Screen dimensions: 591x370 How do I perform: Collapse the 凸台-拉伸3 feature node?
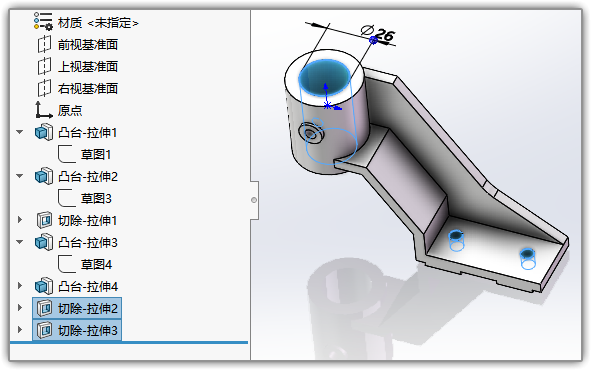(20, 242)
